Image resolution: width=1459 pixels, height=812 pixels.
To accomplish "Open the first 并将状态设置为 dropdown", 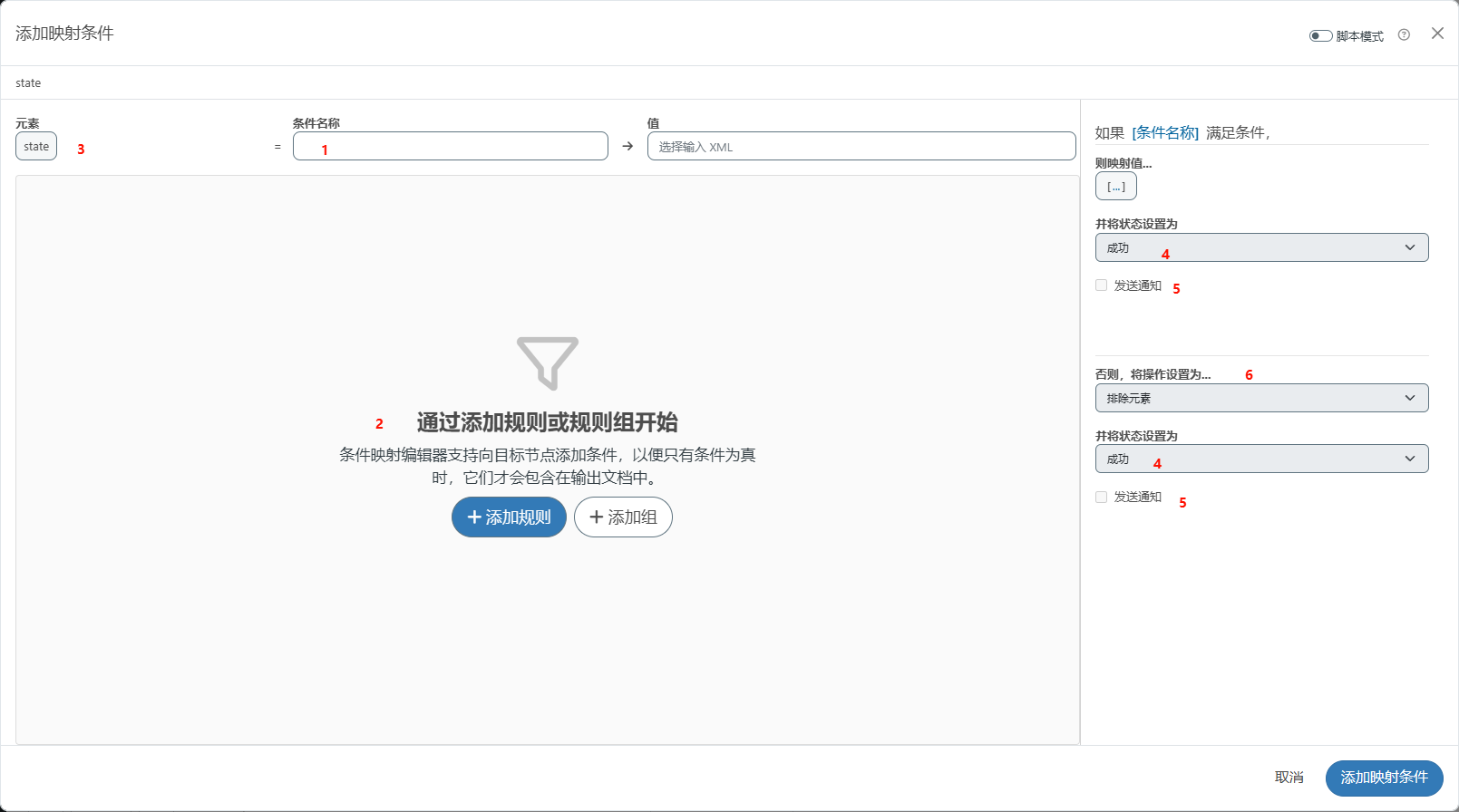I will (x=1261, y=247).
